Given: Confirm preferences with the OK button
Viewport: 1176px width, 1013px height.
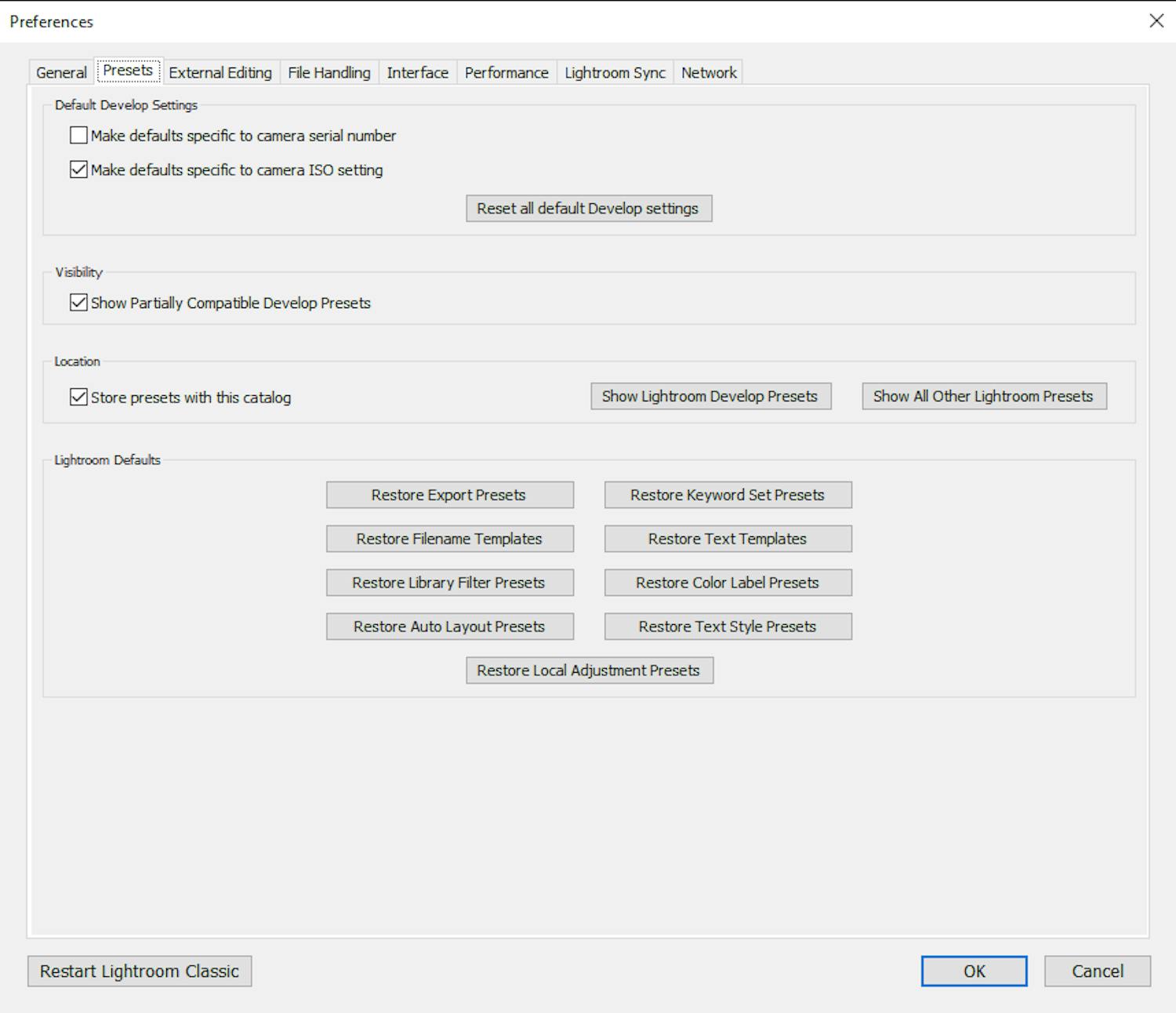Looking at the screenshot, I should coord(974,971).
